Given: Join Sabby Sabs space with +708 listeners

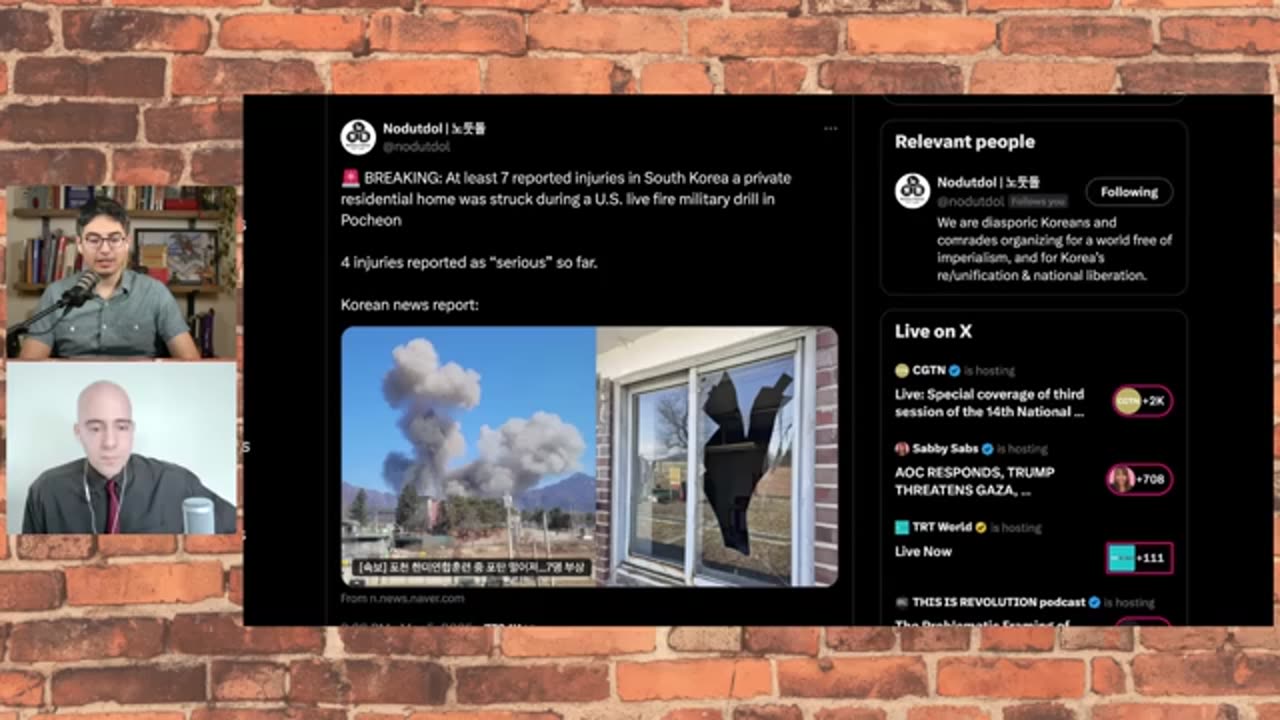Looking at the screenshot, I should coord(1139,479).
